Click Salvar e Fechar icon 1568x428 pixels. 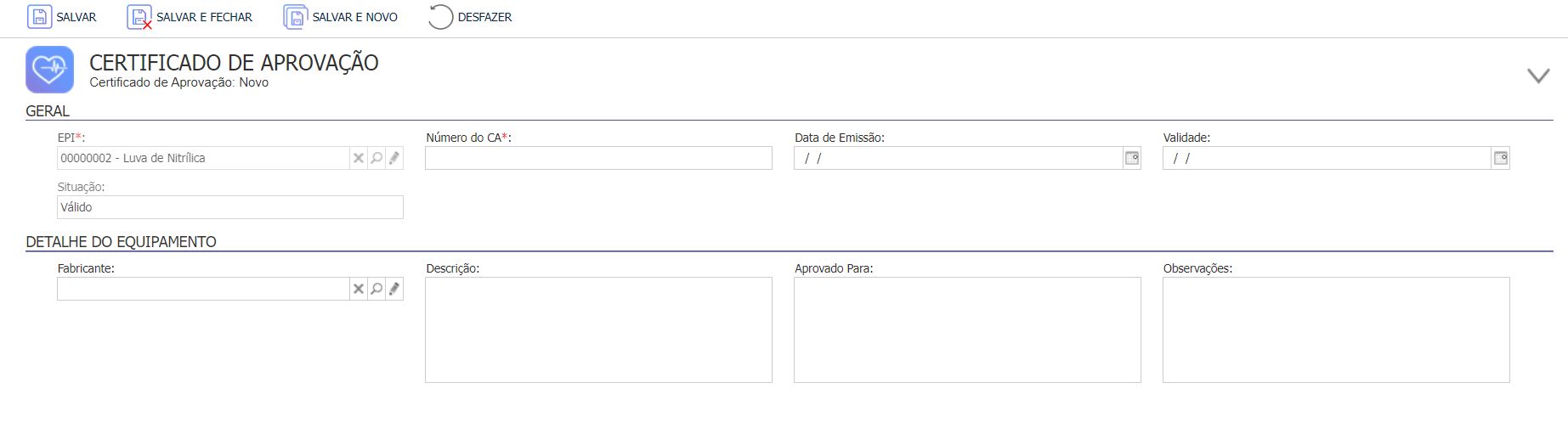pyautogui.click(x=139, y=17)
